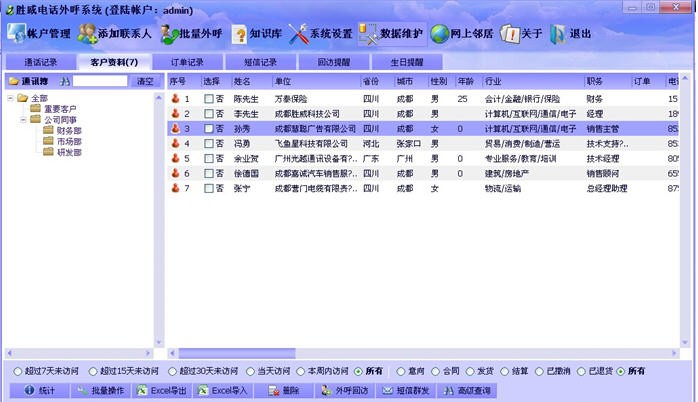Select 超过15天未访问 radio button
The image size is (698, 402).
coord(93,371)
